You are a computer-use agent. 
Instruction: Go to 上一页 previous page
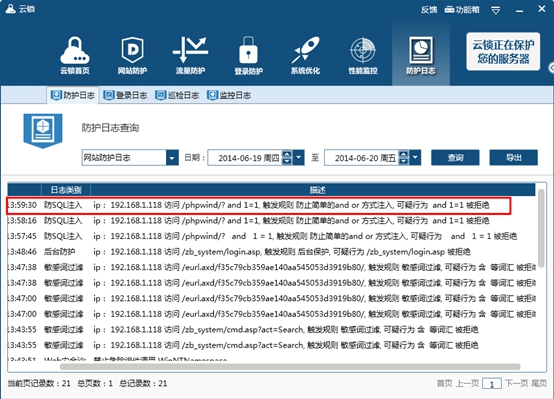click(x=467, y=383)
